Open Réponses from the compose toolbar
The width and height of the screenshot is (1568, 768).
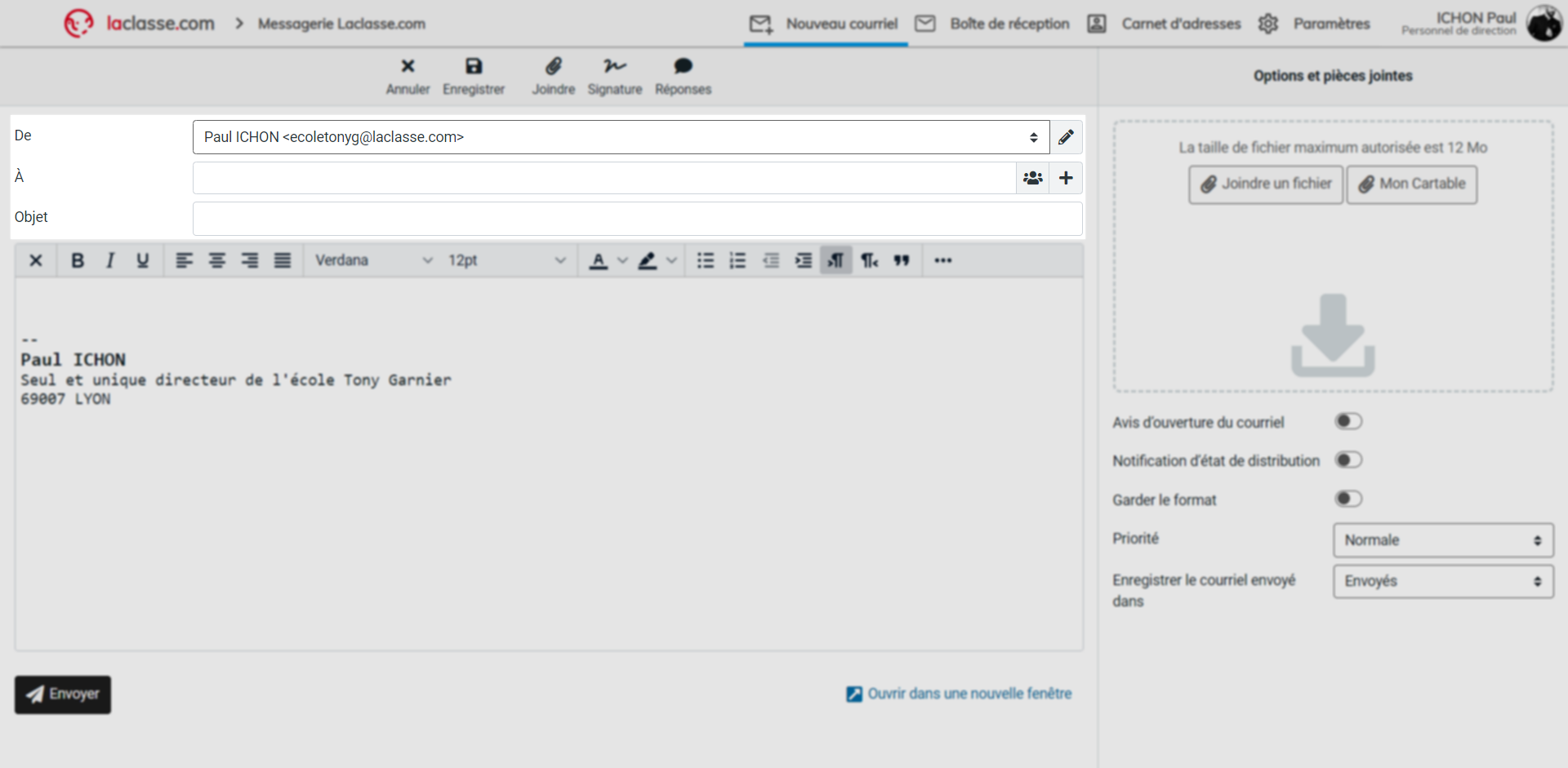tap(683, 76)
